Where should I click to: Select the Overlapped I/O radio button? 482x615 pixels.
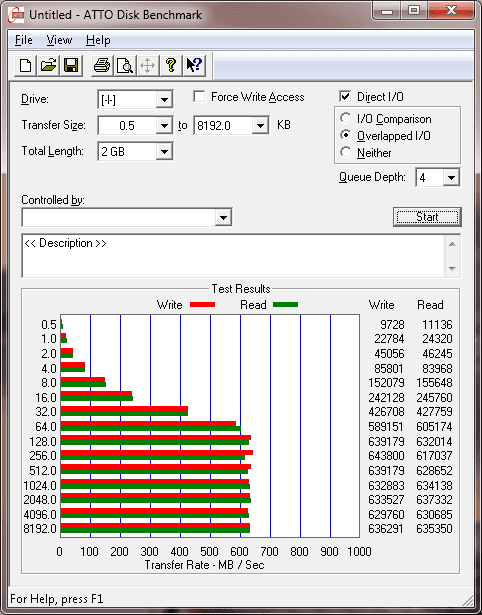346,135
